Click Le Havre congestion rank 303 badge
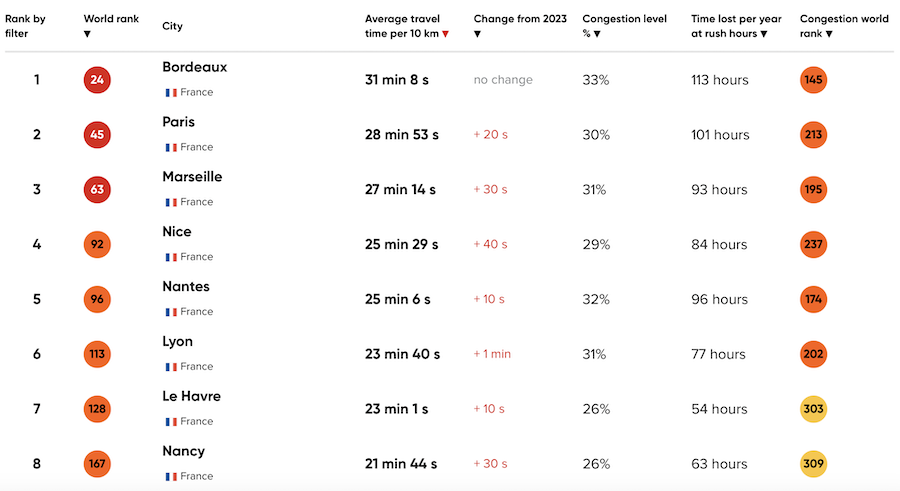Screen dimensions: 900x491 click(x=814, y=409)
